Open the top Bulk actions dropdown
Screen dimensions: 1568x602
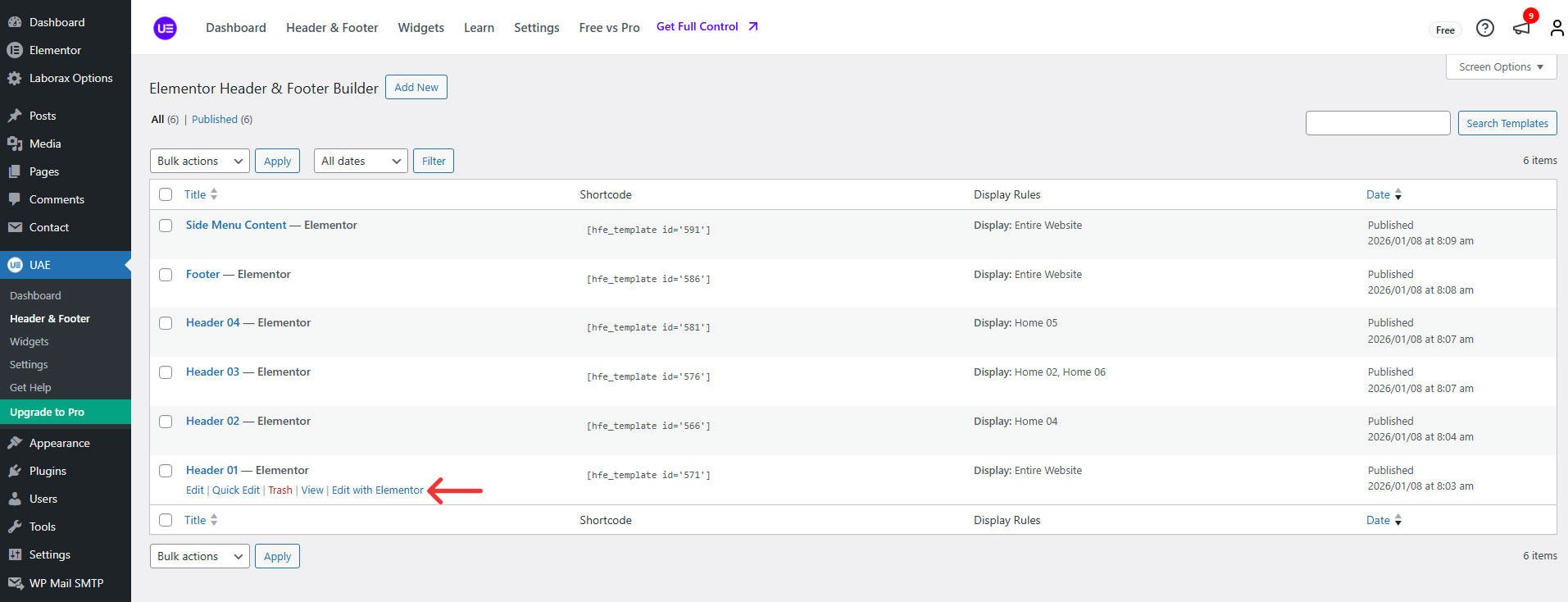(x=200, y=161)
